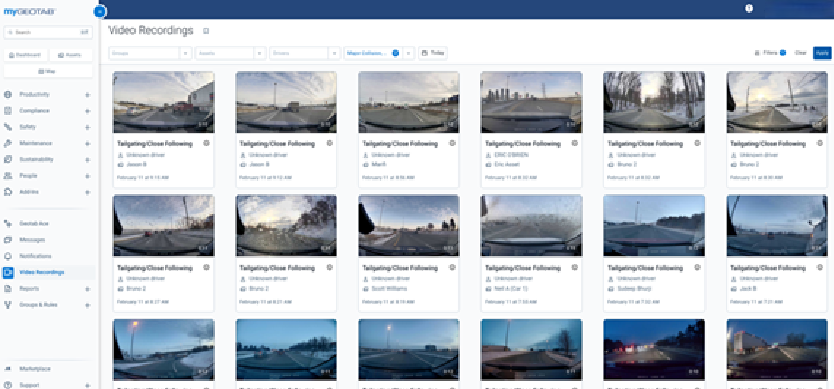Open Marketplace from the sidebar
The image size is (834, 389).
pos(35,369)
